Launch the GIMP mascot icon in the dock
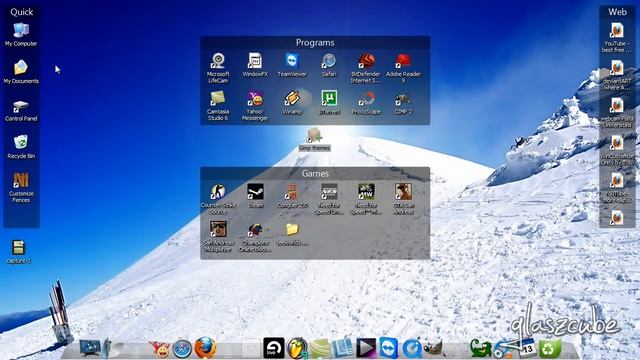 tap(434, 348)
